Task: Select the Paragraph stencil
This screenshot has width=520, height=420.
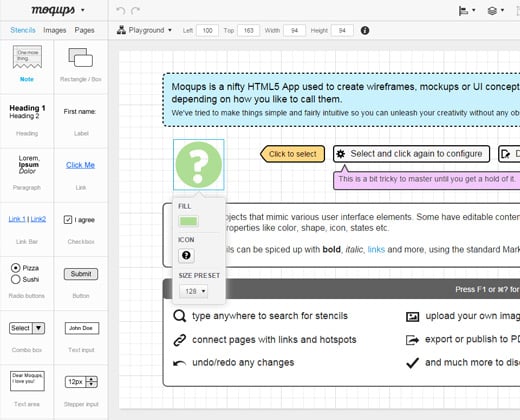Action: [x=27, y=174]
